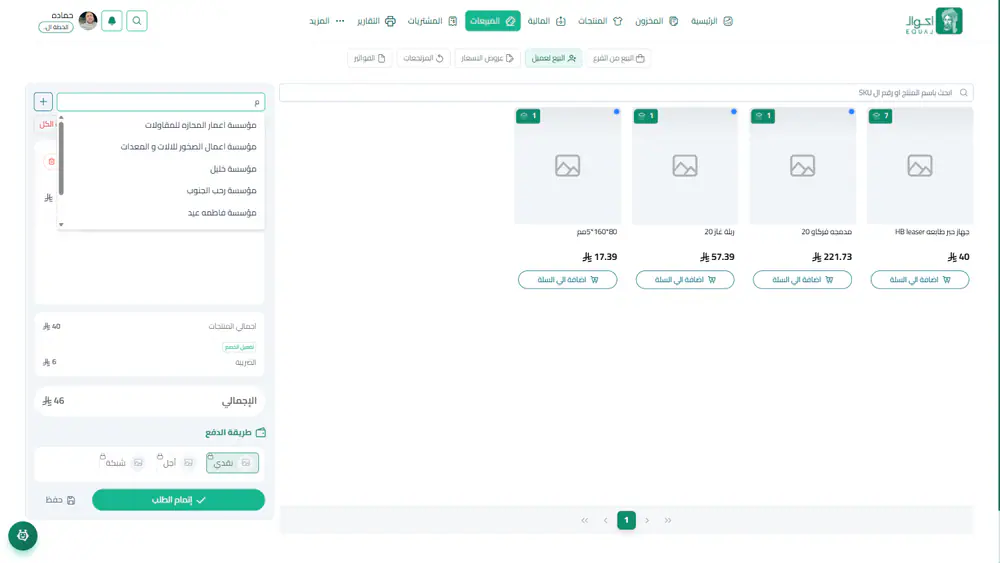
Task: Click the Equaj logo
Action: [934, 21]
